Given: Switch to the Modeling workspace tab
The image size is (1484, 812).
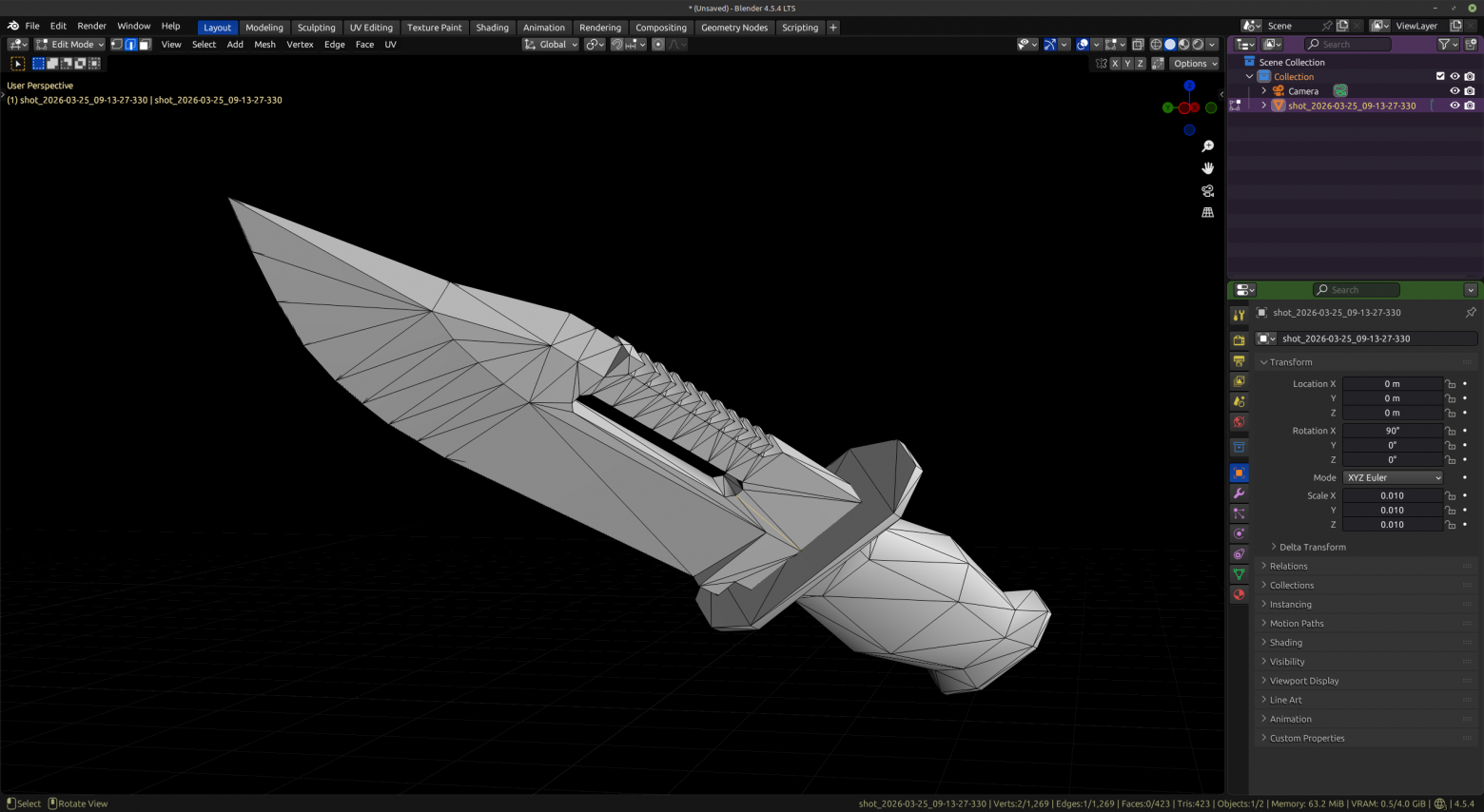Looking at the screenshot, I should point(264,28).
